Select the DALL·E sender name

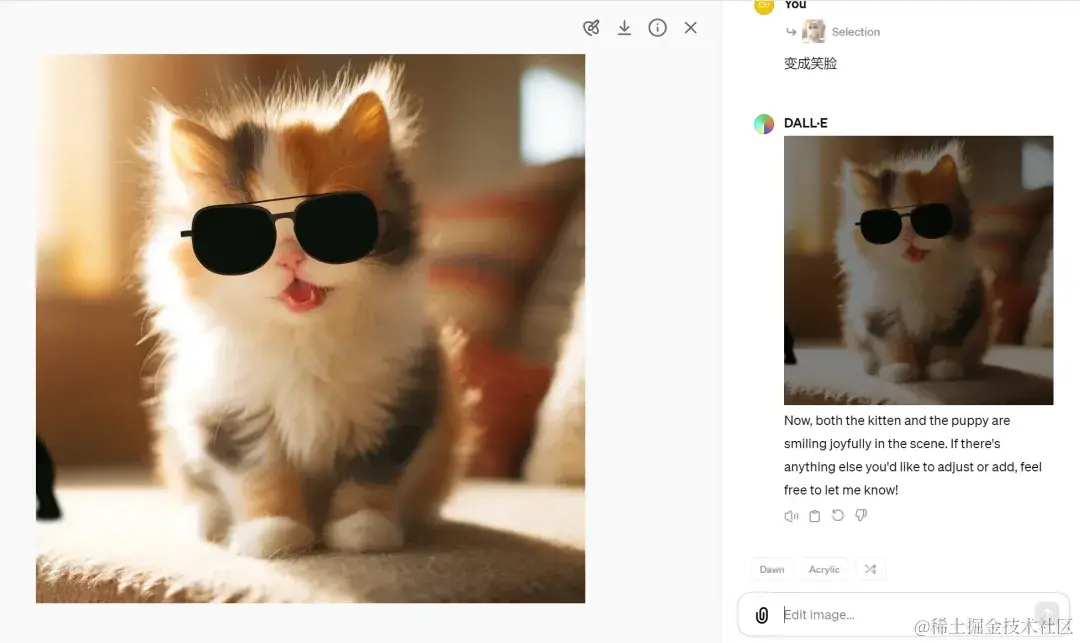pos(805,123)
